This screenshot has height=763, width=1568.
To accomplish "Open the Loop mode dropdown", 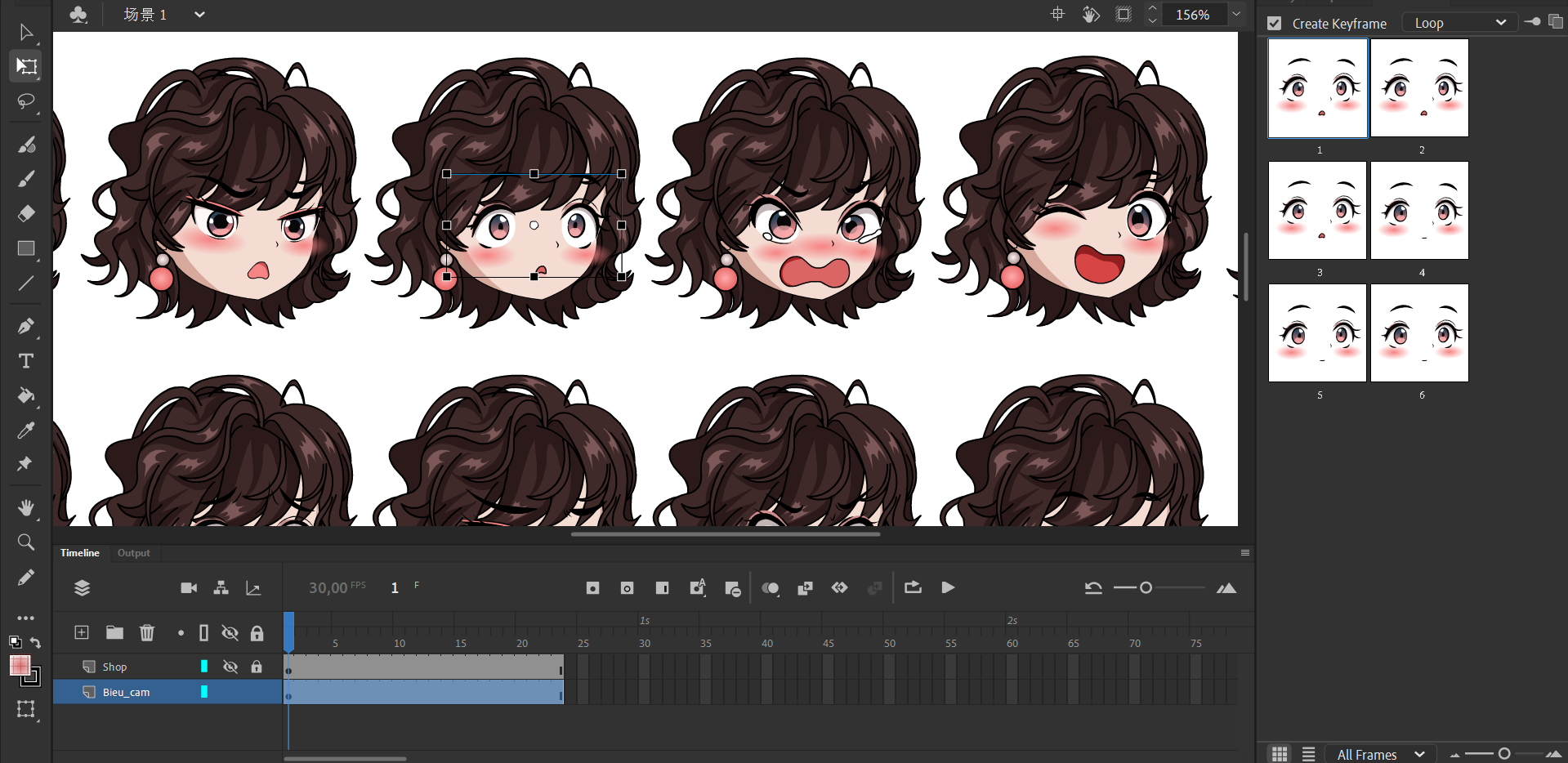I will pos(1459,24).
